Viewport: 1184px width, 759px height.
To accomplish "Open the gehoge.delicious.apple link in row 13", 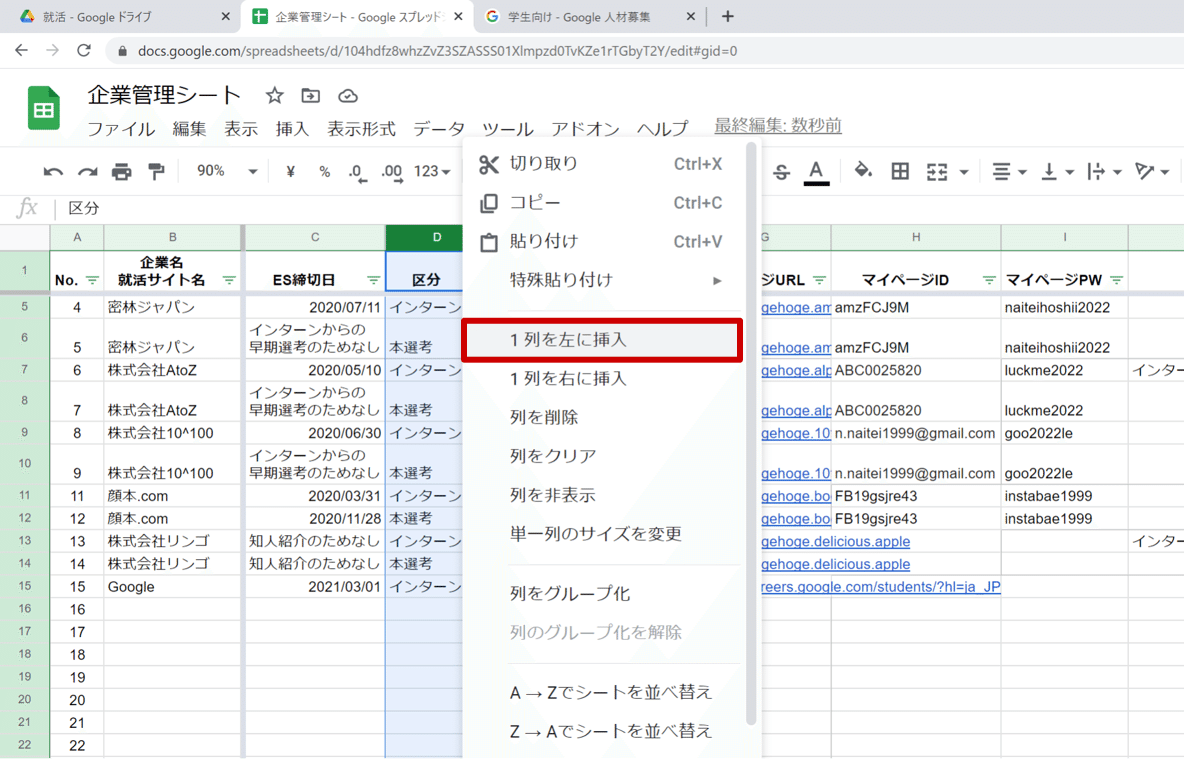I will (835, 541).
